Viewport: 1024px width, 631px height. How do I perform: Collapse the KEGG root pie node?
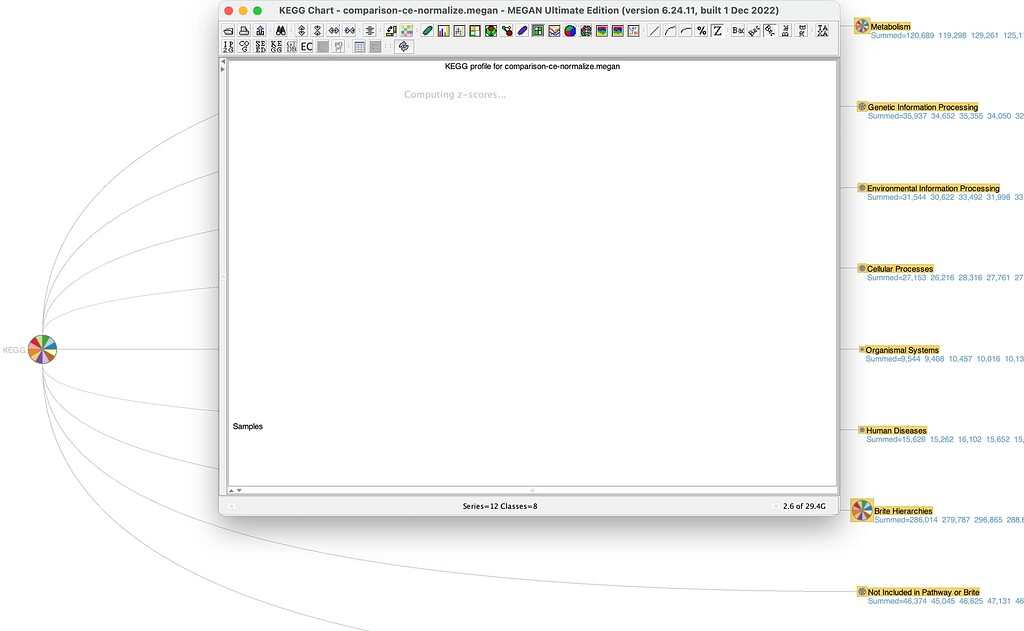tap(42, 349)
